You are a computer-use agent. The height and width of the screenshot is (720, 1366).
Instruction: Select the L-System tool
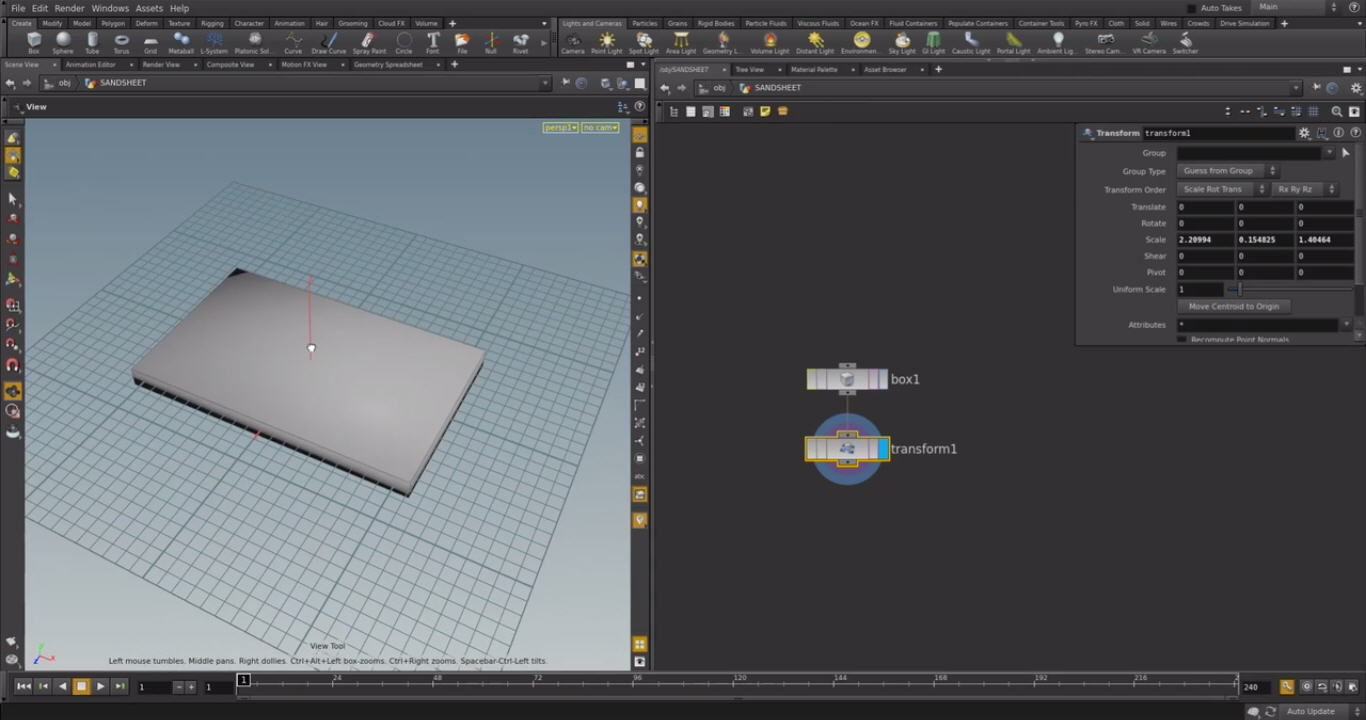pyautogui.click(x=213, y=40)
